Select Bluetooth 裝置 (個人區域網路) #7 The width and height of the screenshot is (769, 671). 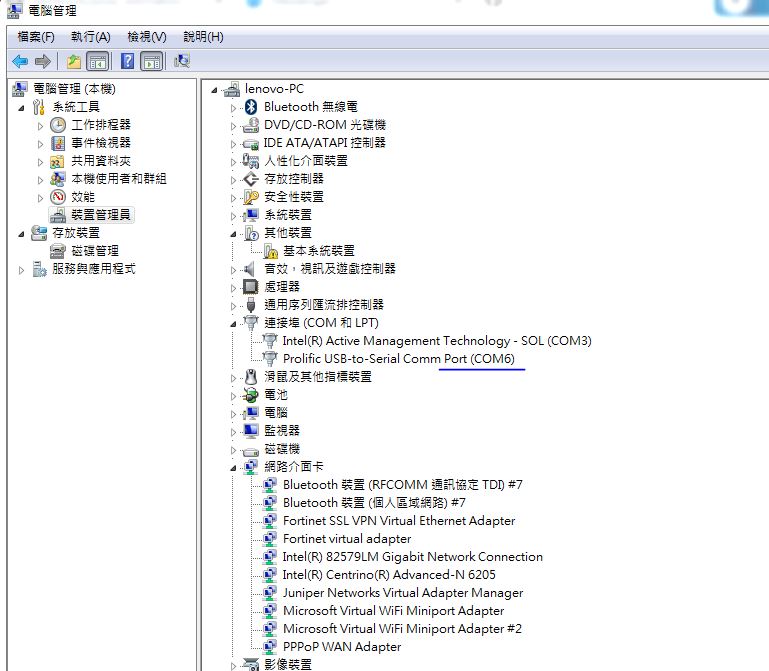[x=374, y=503]
